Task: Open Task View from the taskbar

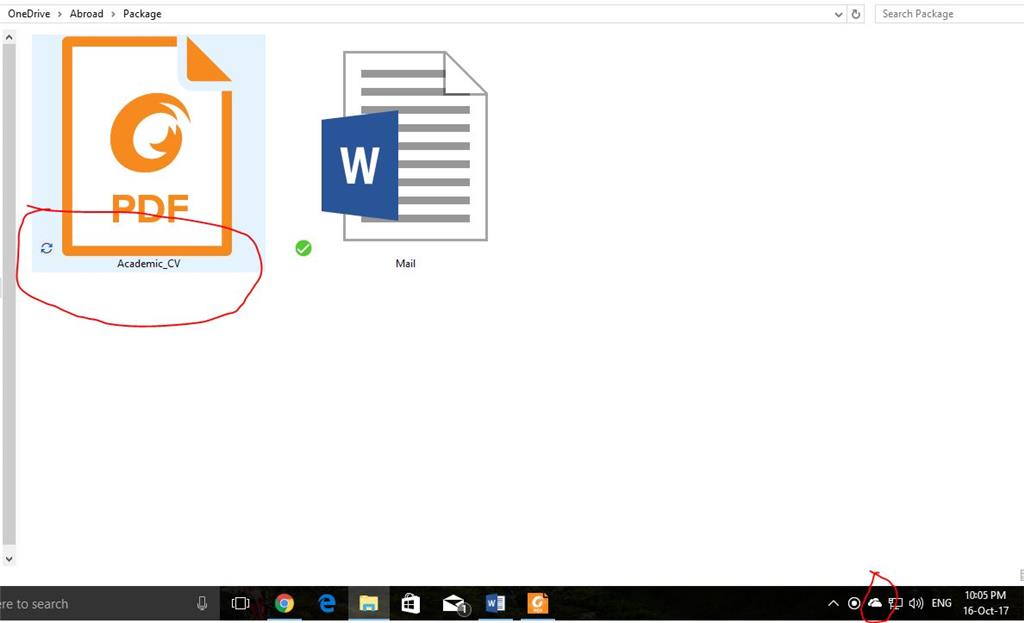Action: point(240,604)
